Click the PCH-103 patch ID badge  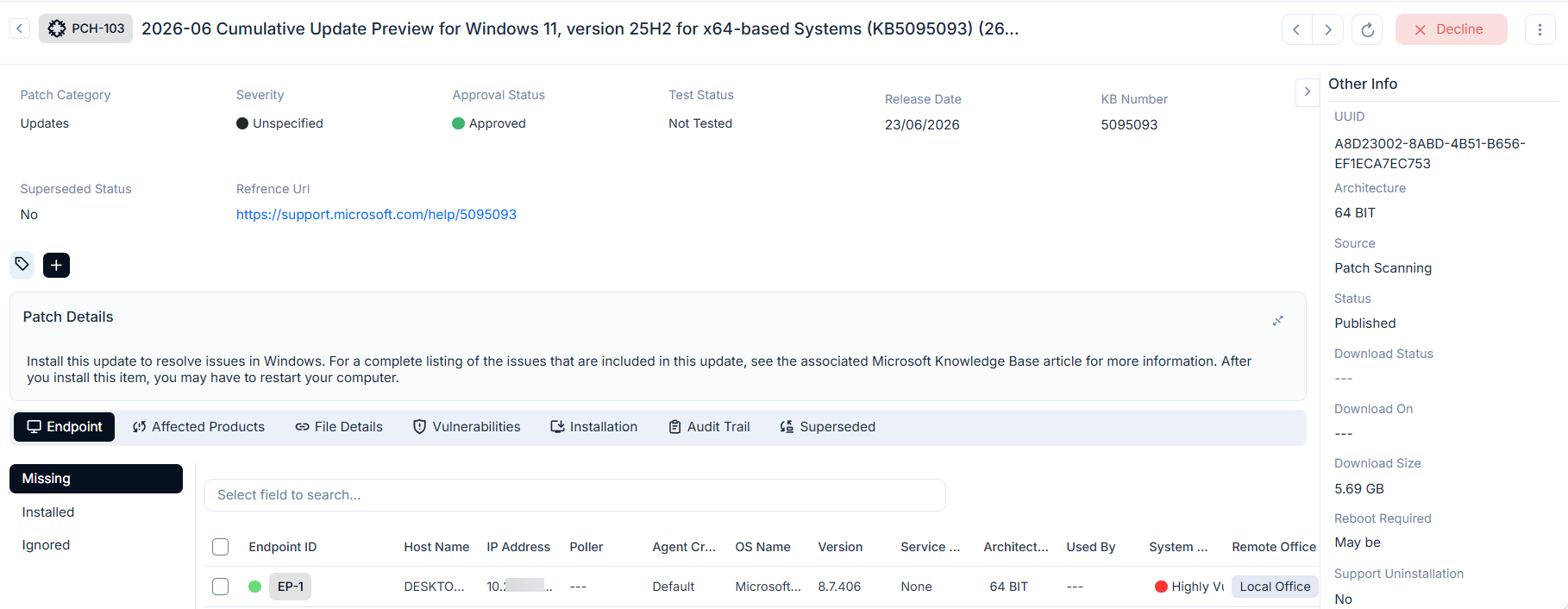pos(86,28)
